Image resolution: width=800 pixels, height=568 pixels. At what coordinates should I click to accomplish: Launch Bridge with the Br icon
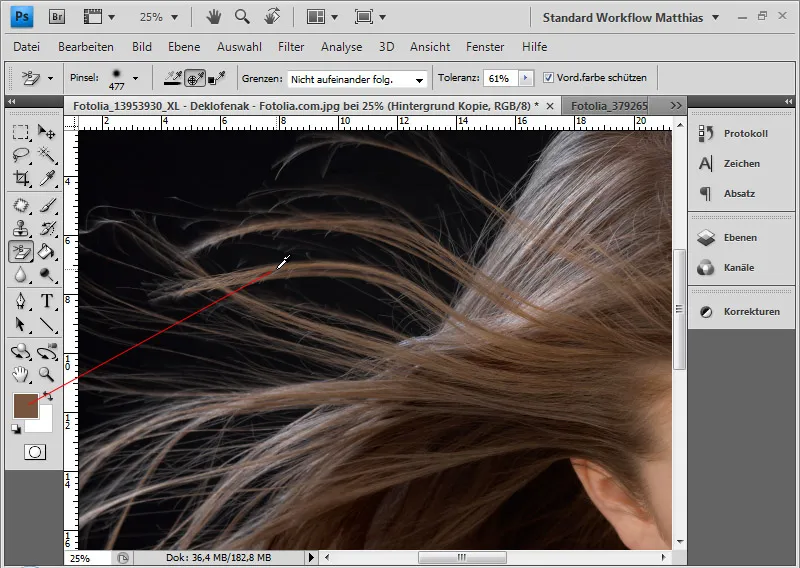point(57,17)
